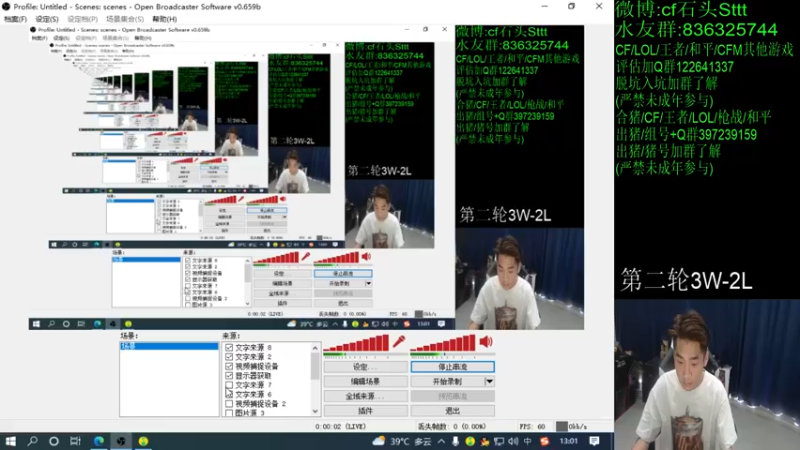Click sources list scrollbar thumb
This screenshot has width=800, height=450.
tap(315, 366)
